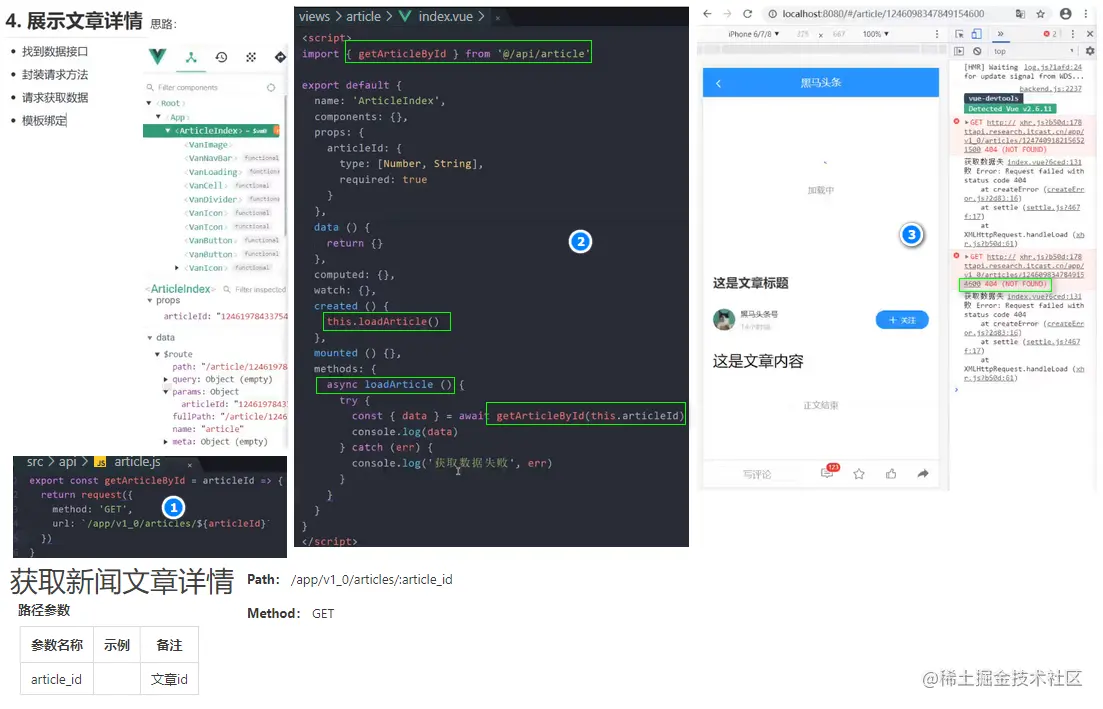
Task: Close the article.js editor tab
Action: pyautogui.click(x=189, y=464)
